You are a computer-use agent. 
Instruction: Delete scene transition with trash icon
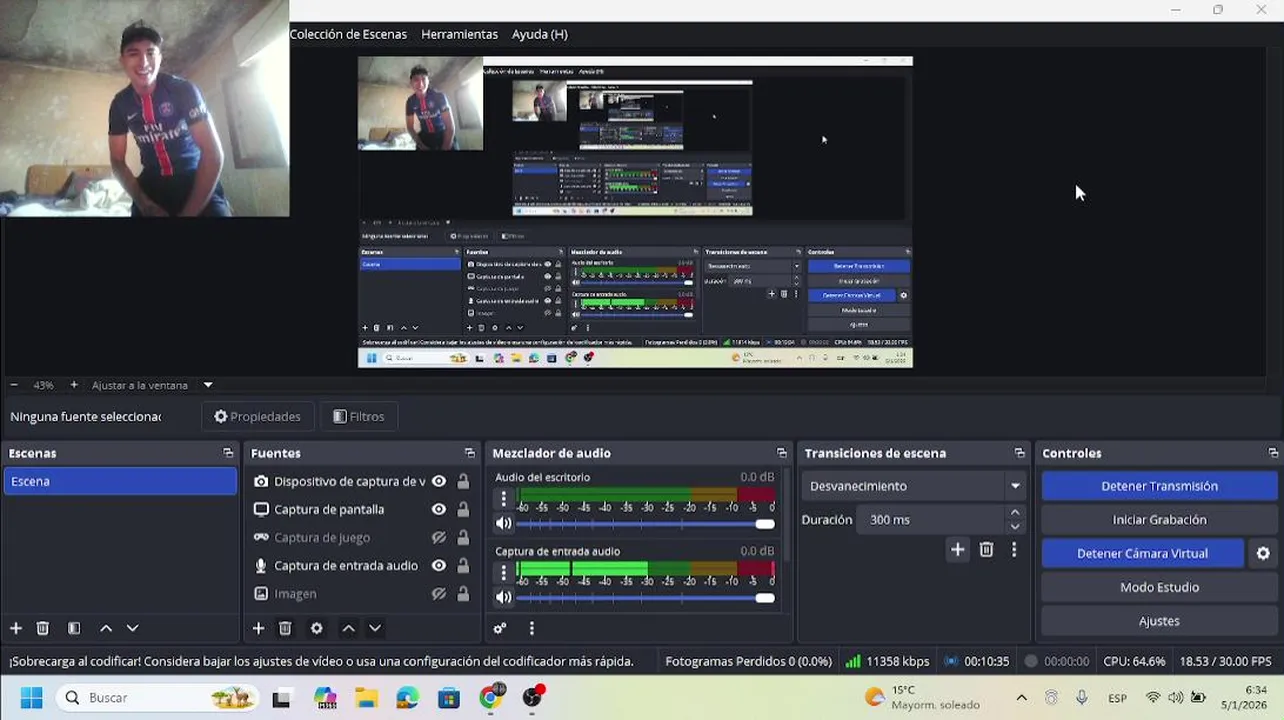tap(986, 549)
